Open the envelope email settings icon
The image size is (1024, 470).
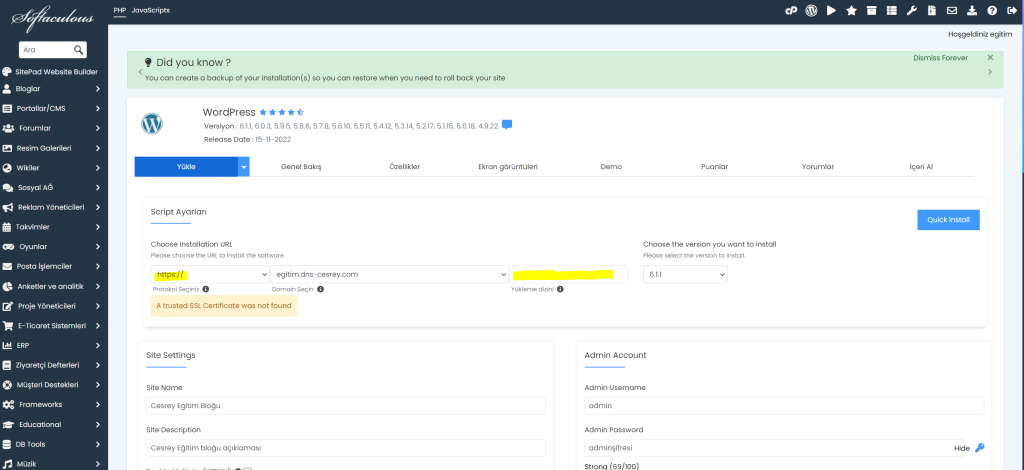pyautogui.click(x=952, y=10)
